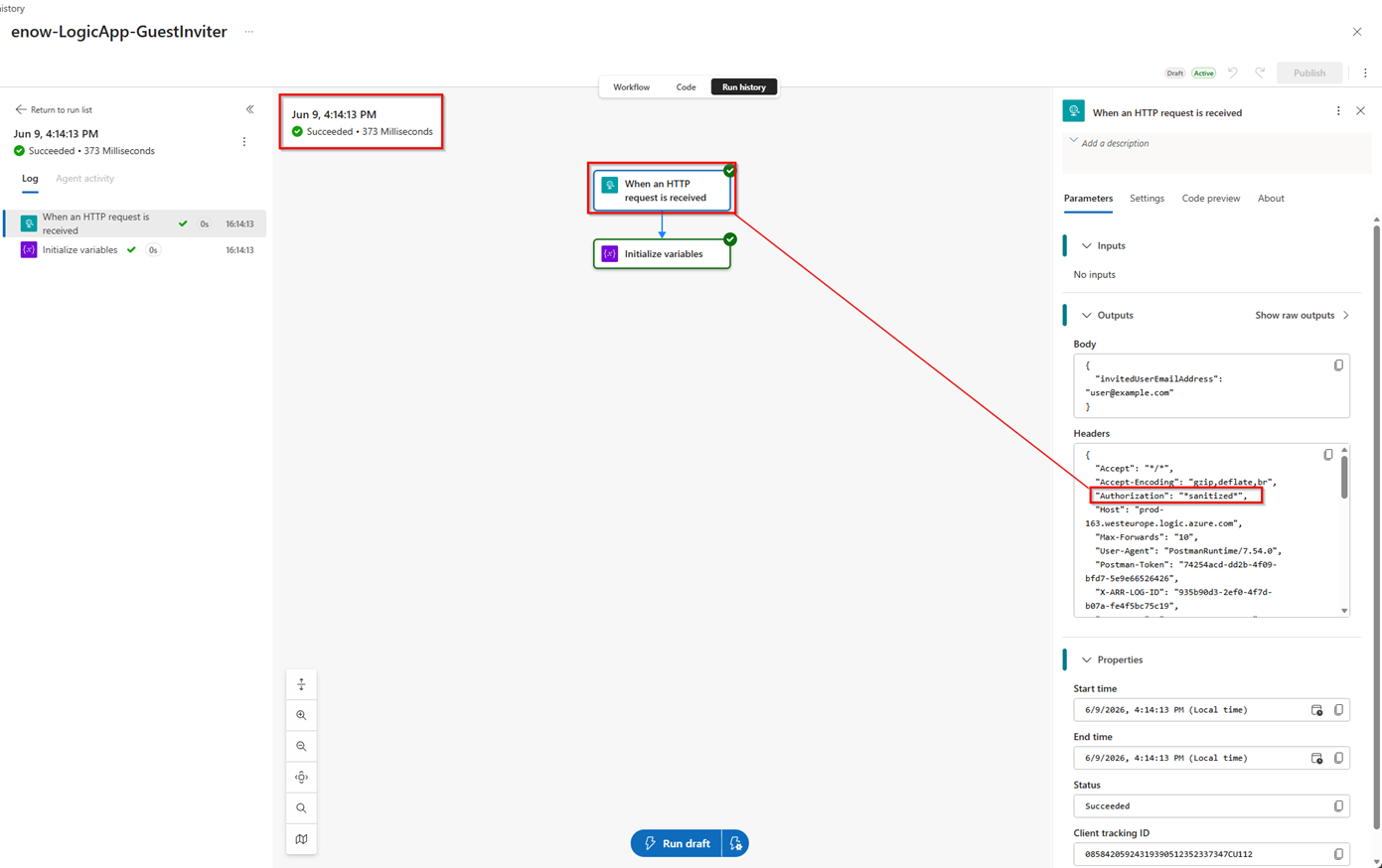Image resolution: width=1382 pixels, height=868 pixels.
Task: Open the Settings tab
Action: pos(1147,199)
